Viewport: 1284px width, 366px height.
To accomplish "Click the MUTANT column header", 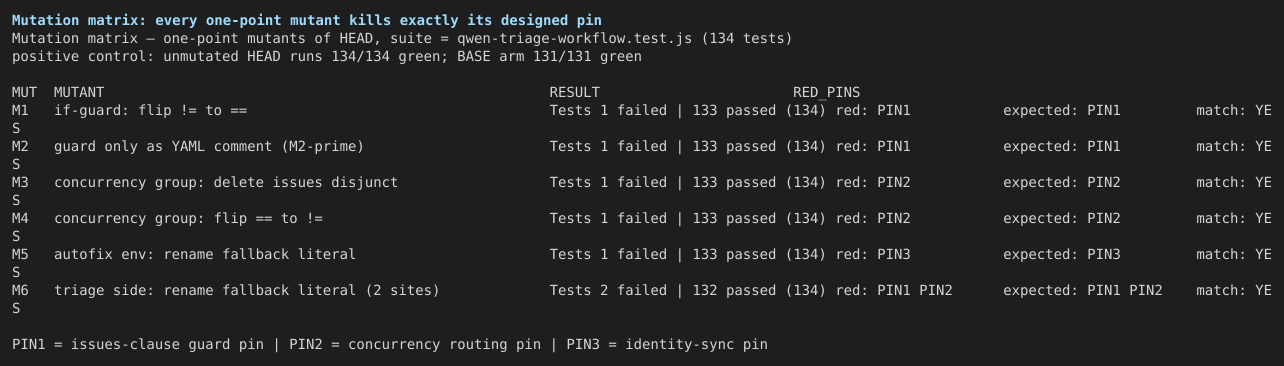I will coord(79,92).
